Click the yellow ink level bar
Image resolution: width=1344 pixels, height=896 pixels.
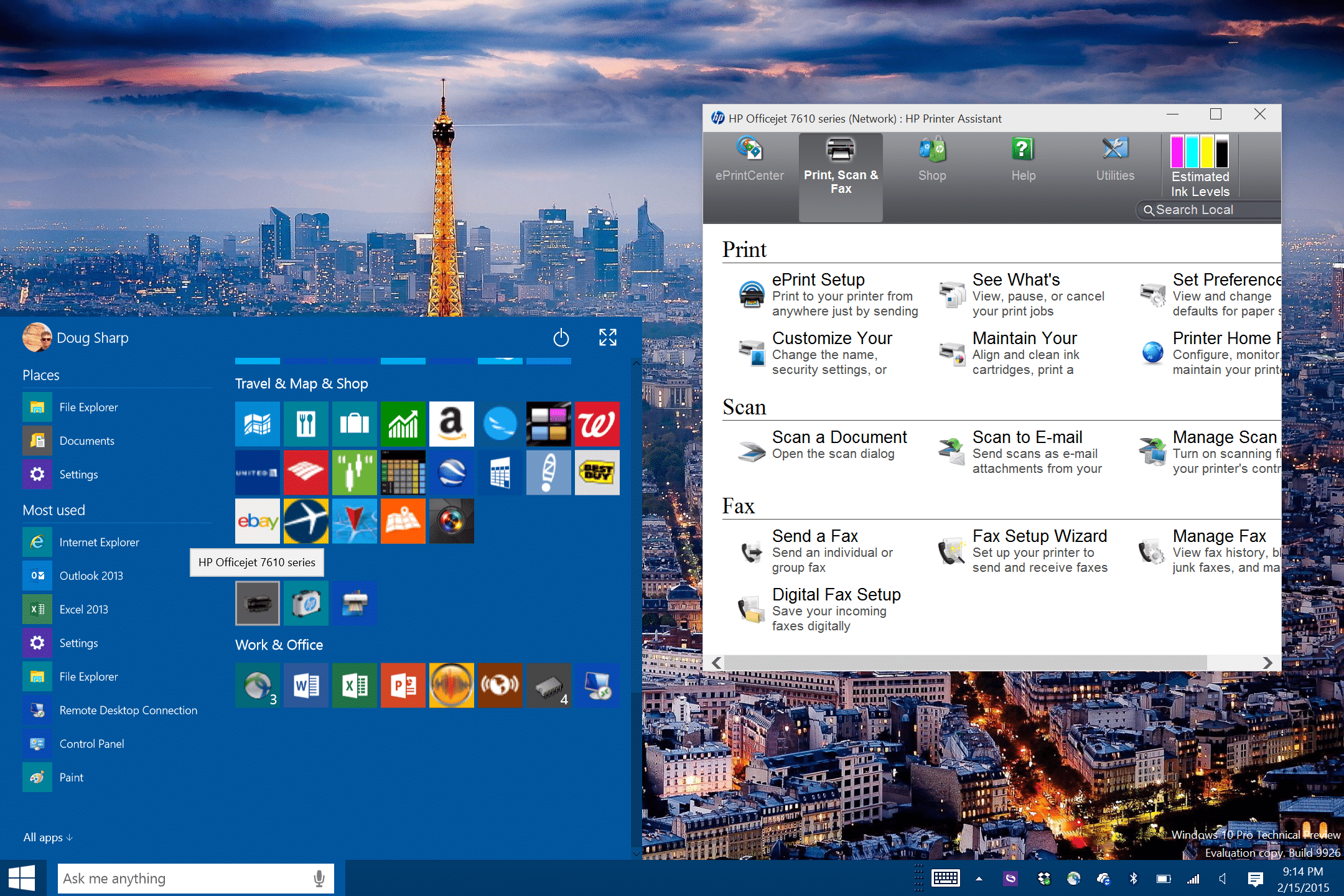pos(1207,152)
